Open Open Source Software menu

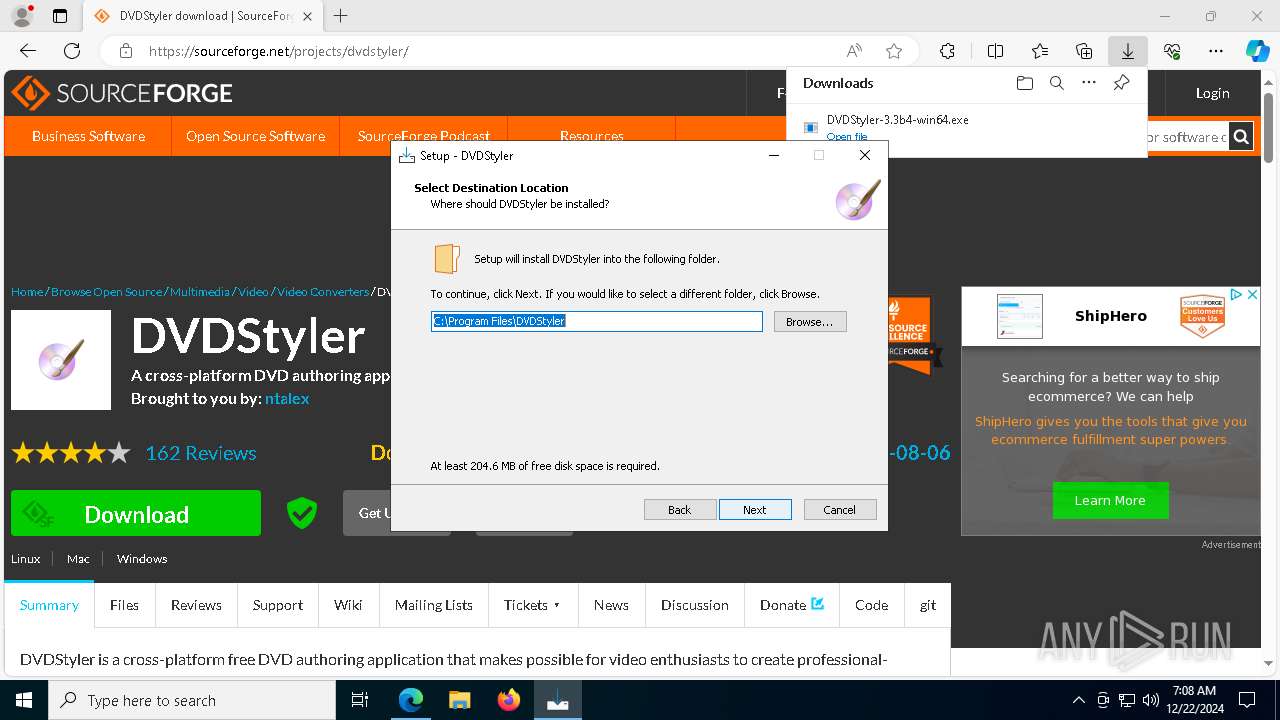click(x=256, y=136)
